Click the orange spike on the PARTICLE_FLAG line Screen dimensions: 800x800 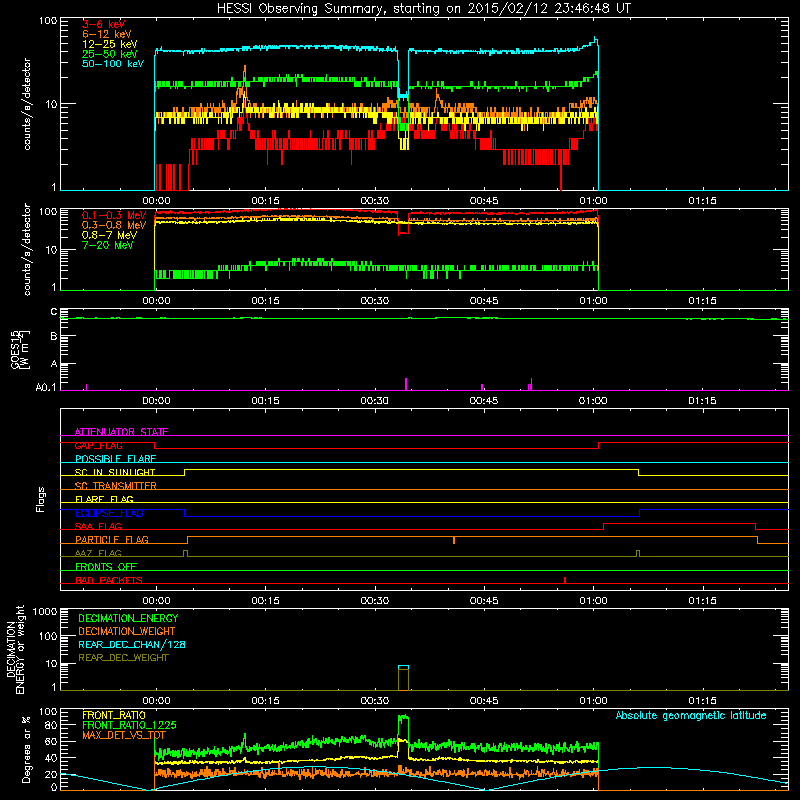click(454, 540)
